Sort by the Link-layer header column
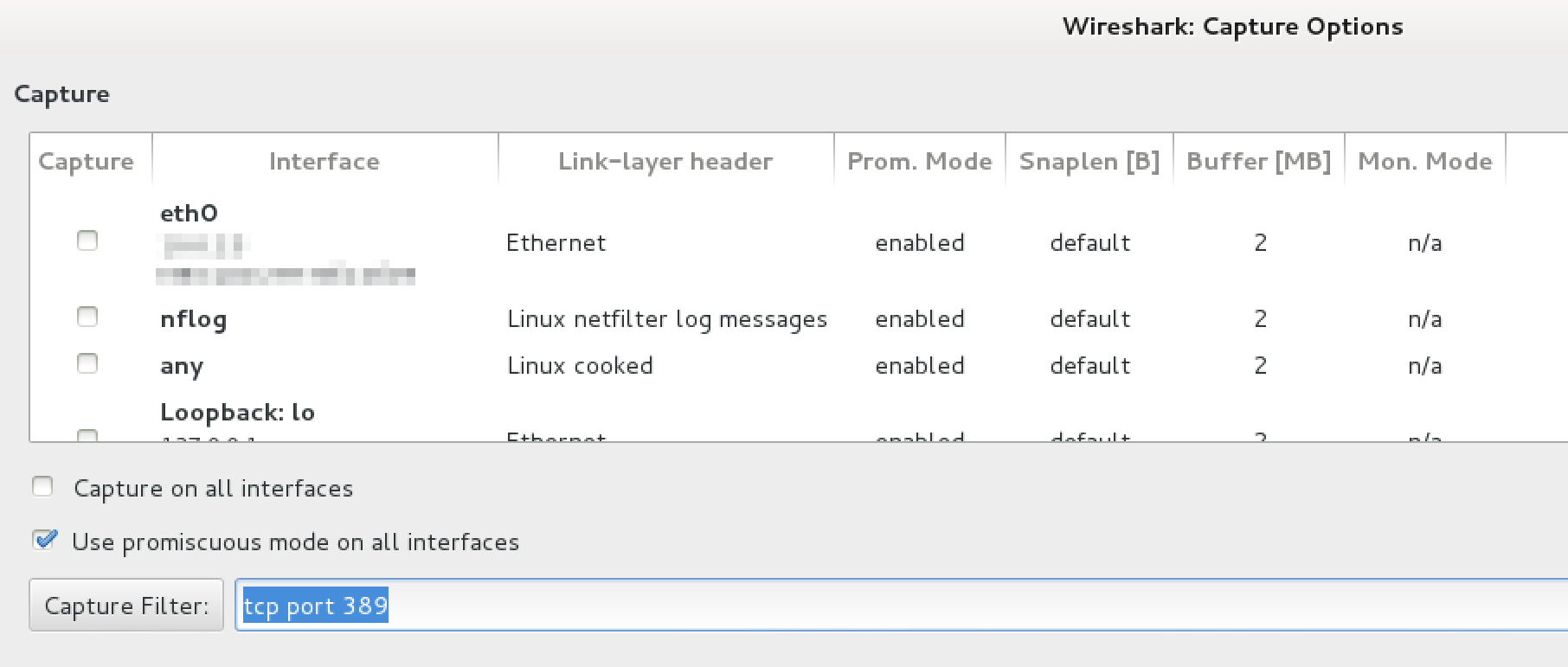 coord(665,161)
